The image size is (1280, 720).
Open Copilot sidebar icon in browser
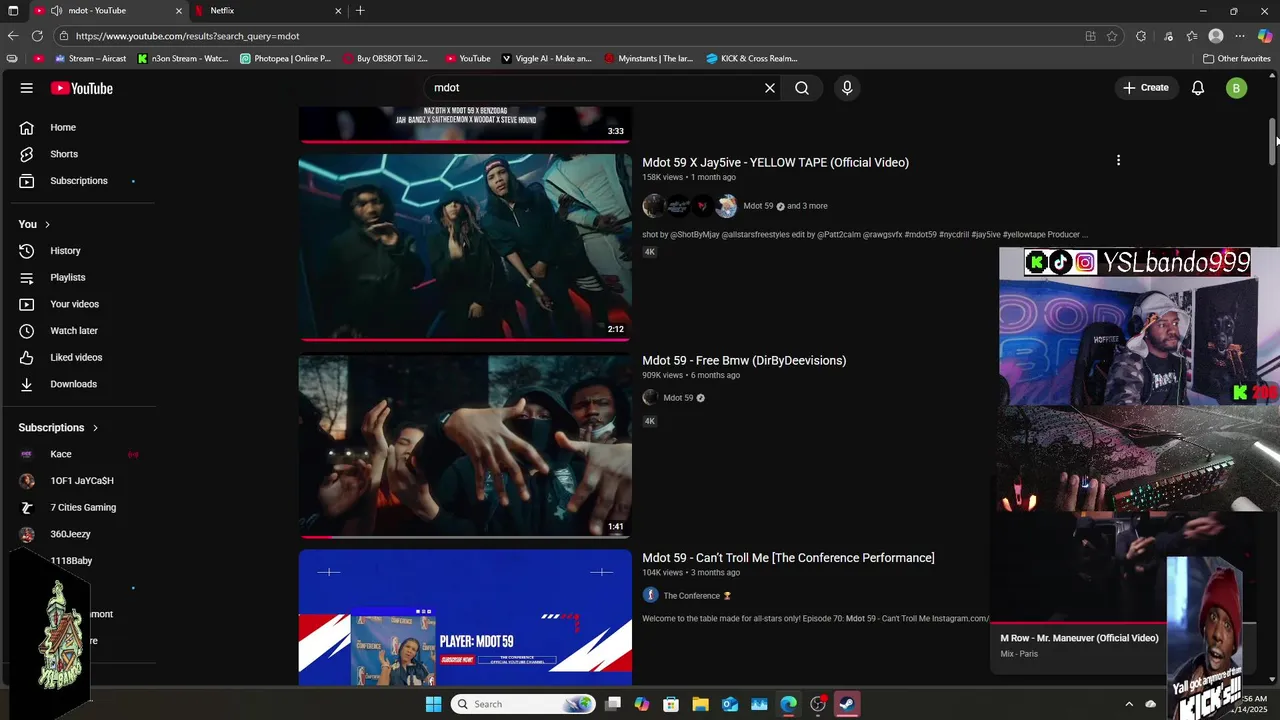tap(1265, 36)
